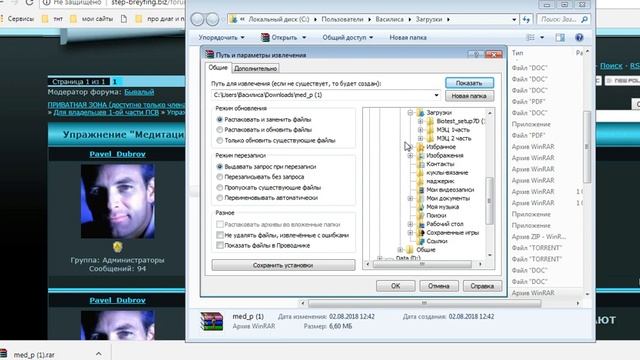Click the Показать button
Viewport: 640px width, 360px height.
click(x=469, y=83)
